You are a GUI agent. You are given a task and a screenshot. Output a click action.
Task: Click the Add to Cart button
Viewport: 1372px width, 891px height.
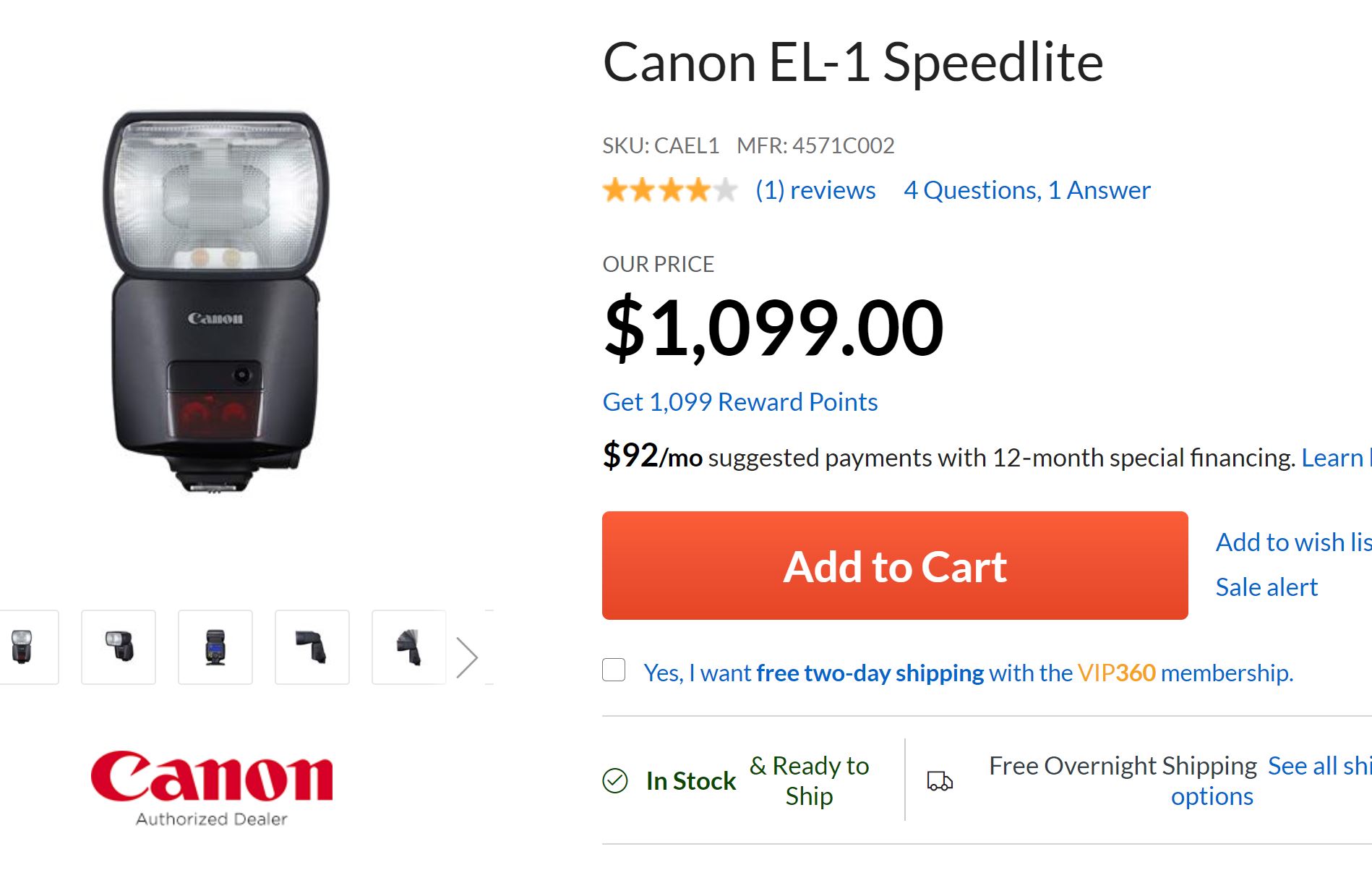pyautogui.click(x=894, y=566)
